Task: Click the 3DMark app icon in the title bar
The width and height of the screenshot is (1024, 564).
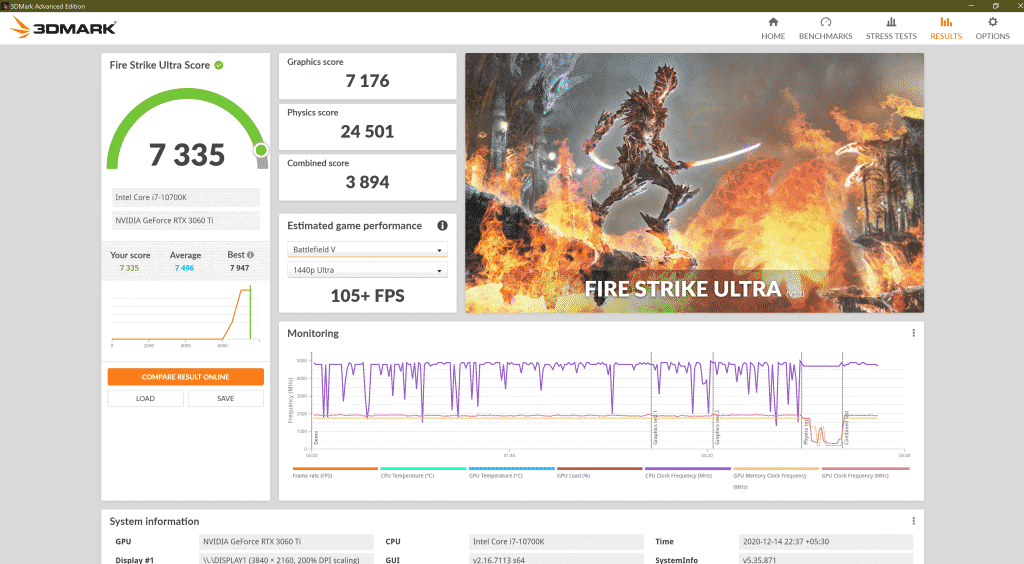Action: click(x=5, y=6)
